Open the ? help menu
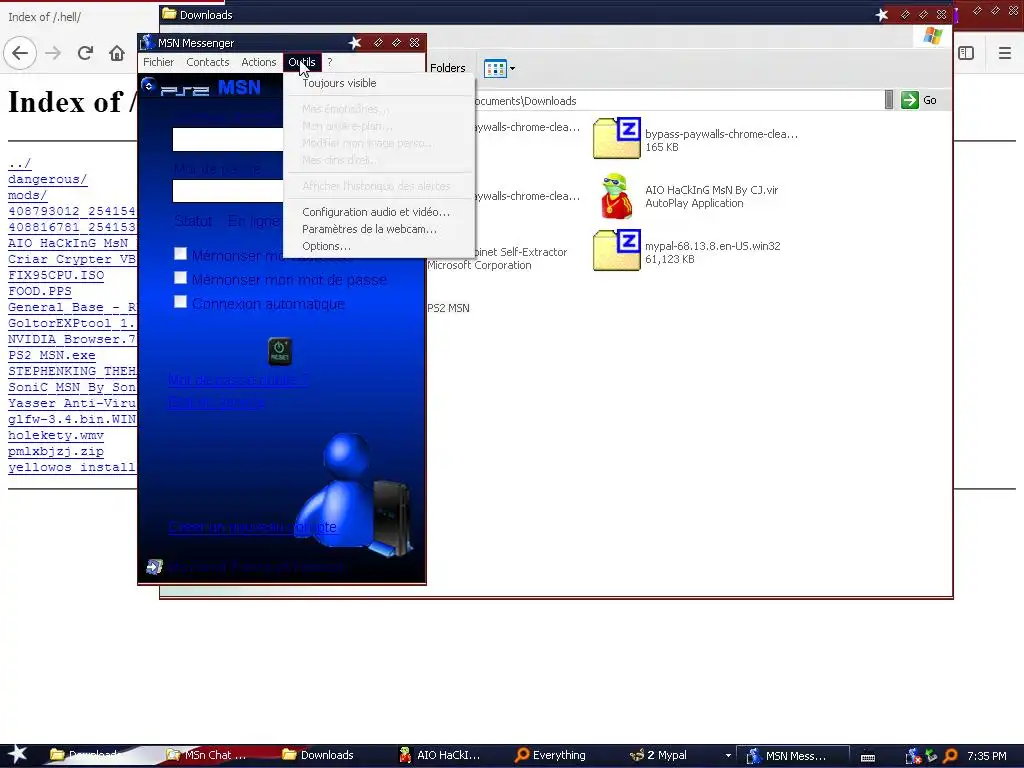The width and height of the screenshot is (1024, 768). 330,62
